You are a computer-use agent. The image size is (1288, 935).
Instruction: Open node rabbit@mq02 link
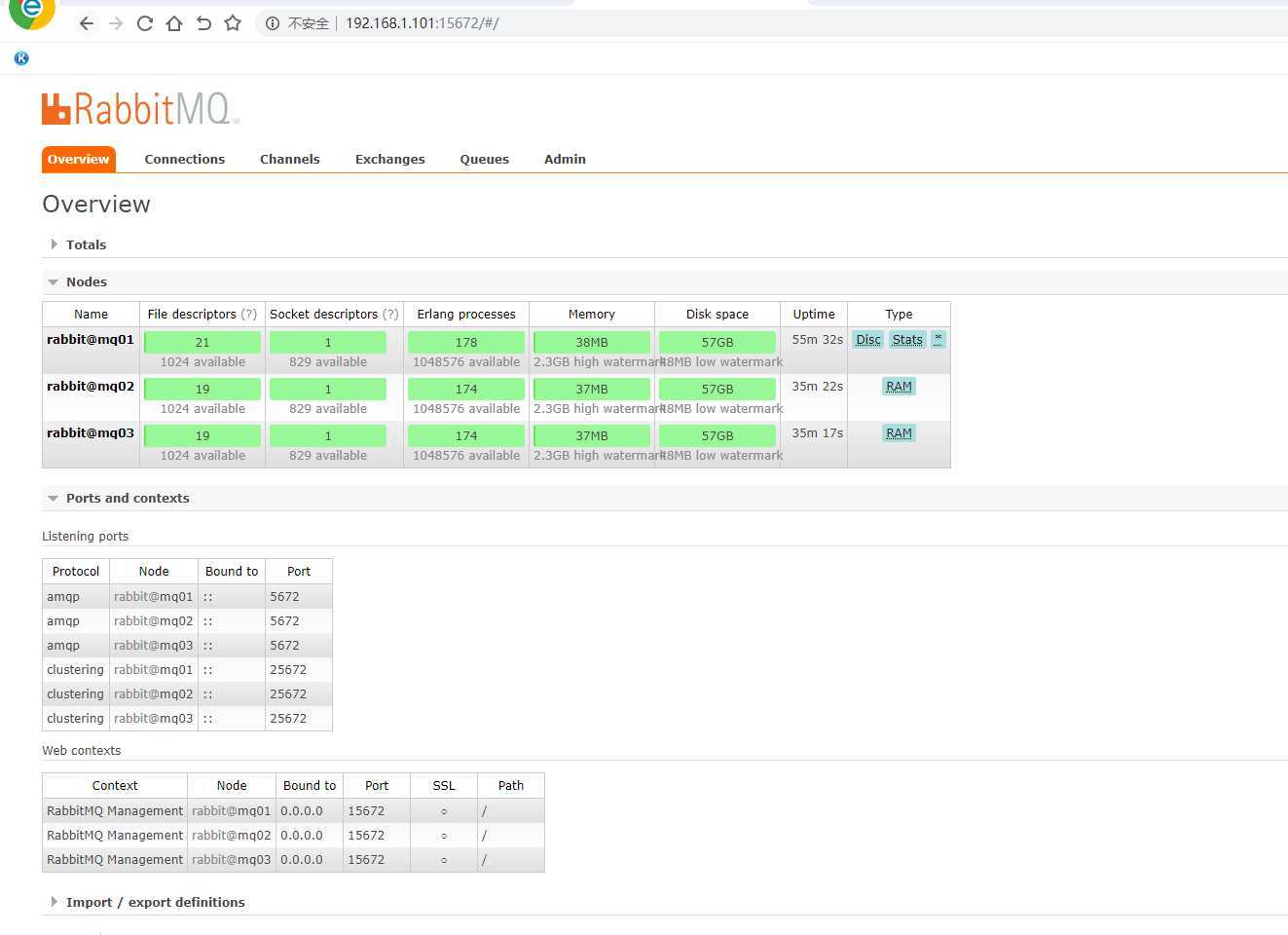tap(91, 386)
